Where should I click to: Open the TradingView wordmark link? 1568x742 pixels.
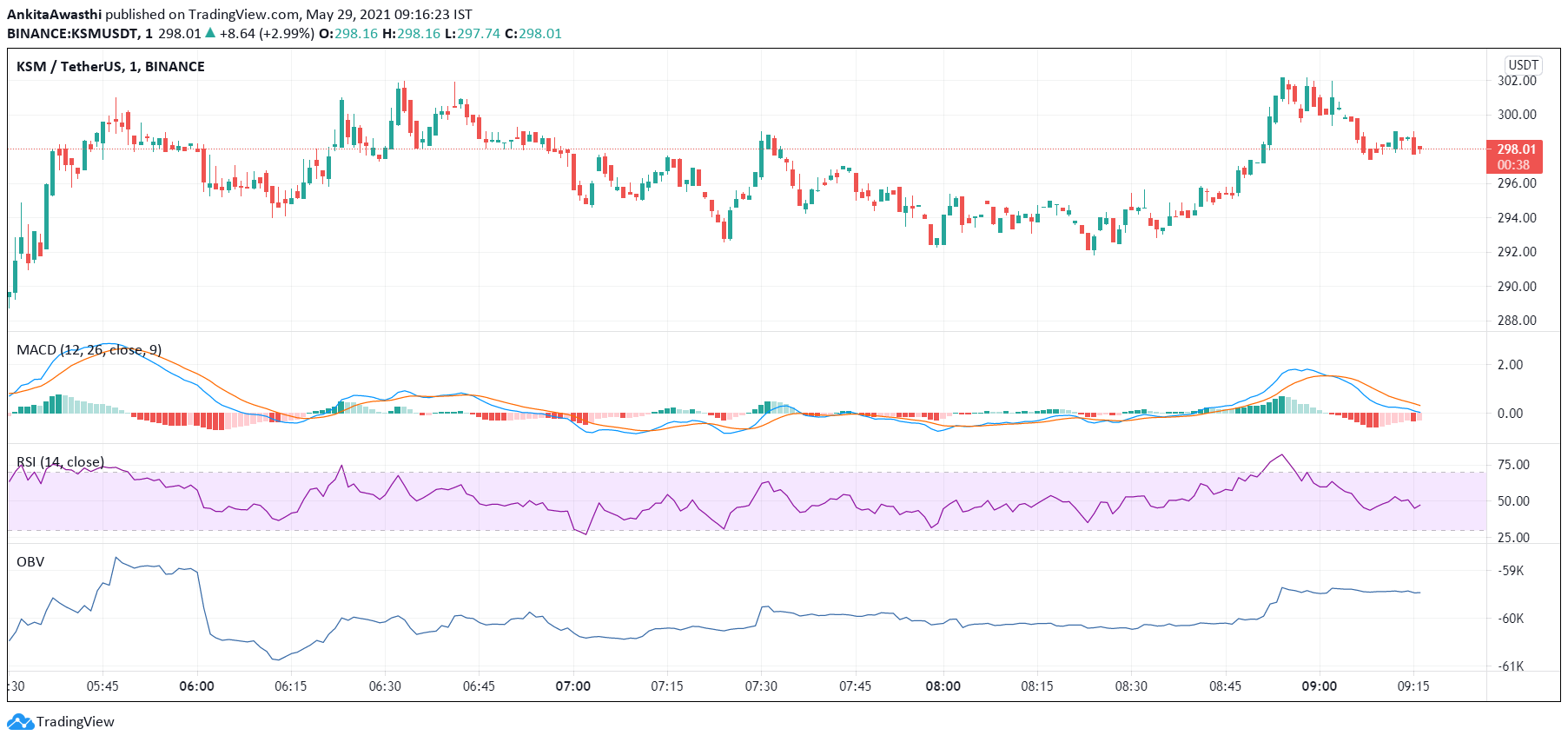(76, 722)
